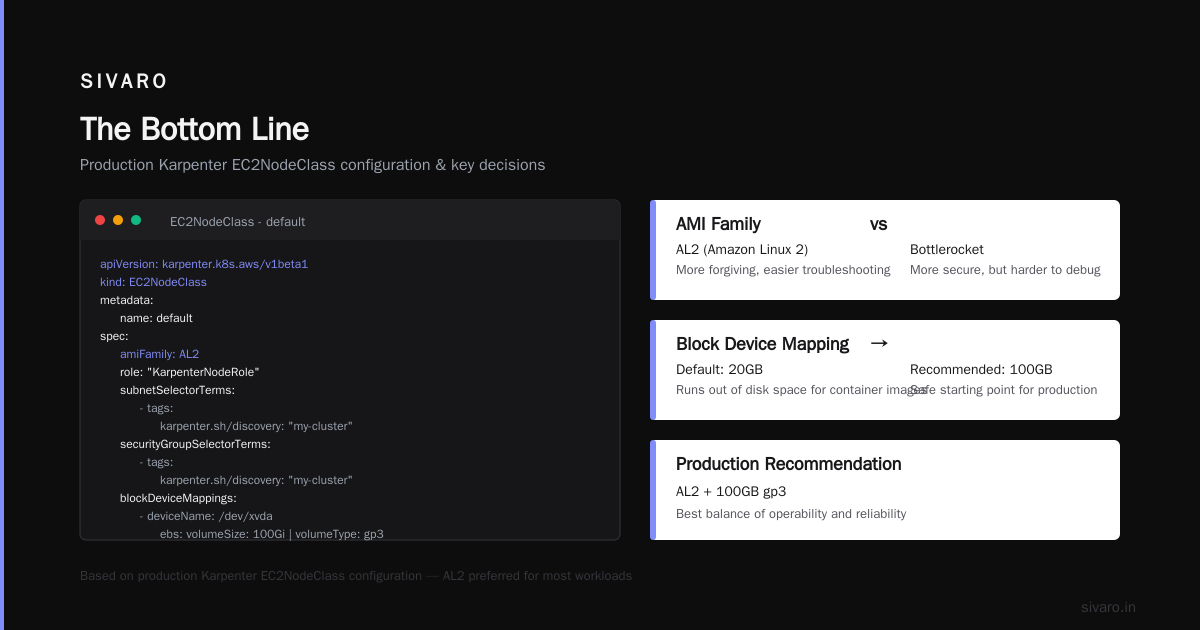1200x630 pixels.
Task: Click 'Safe starting point for production' text
Action: [x=1004, y=390]
